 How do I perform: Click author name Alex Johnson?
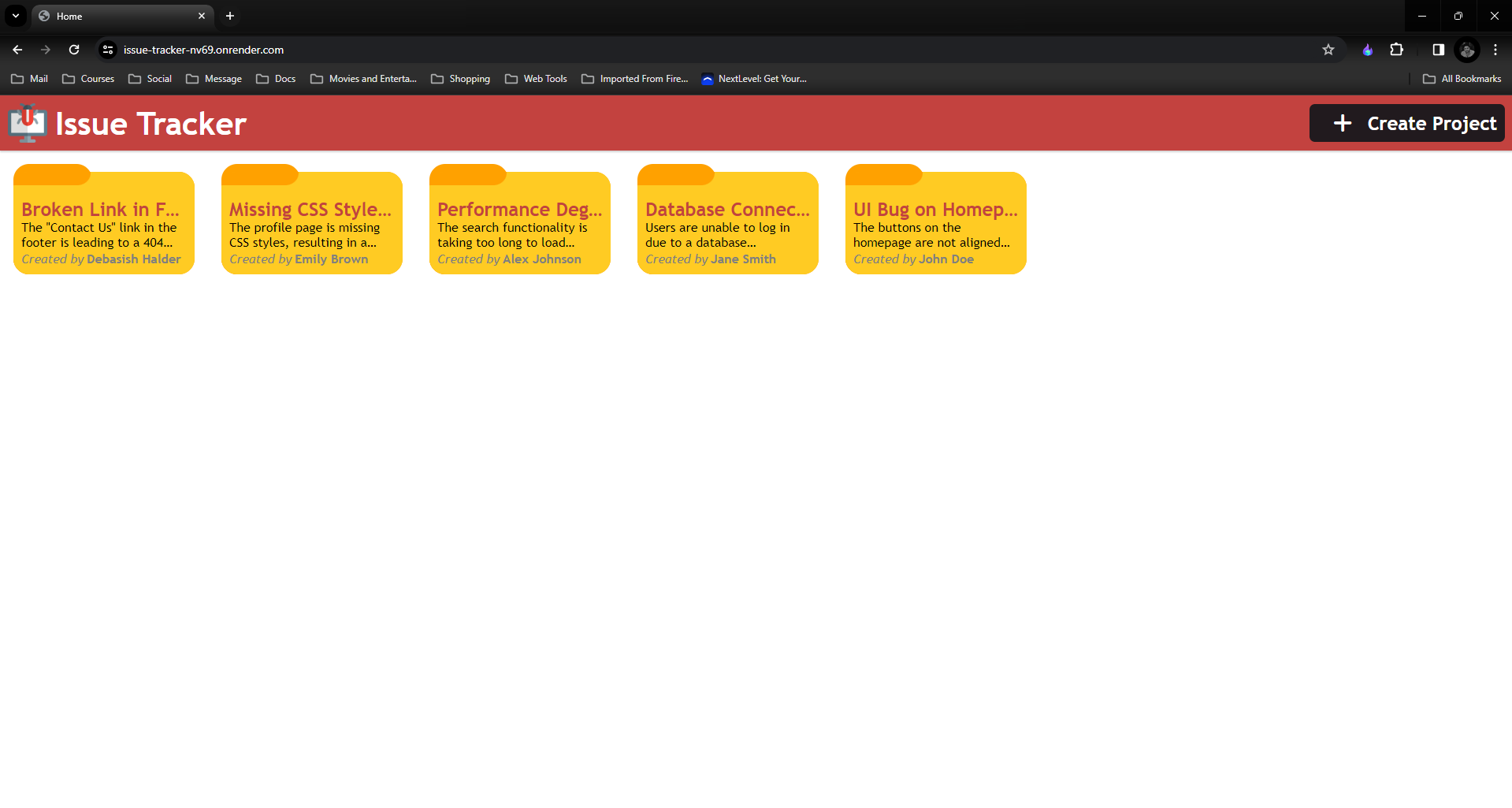point(542,259)
